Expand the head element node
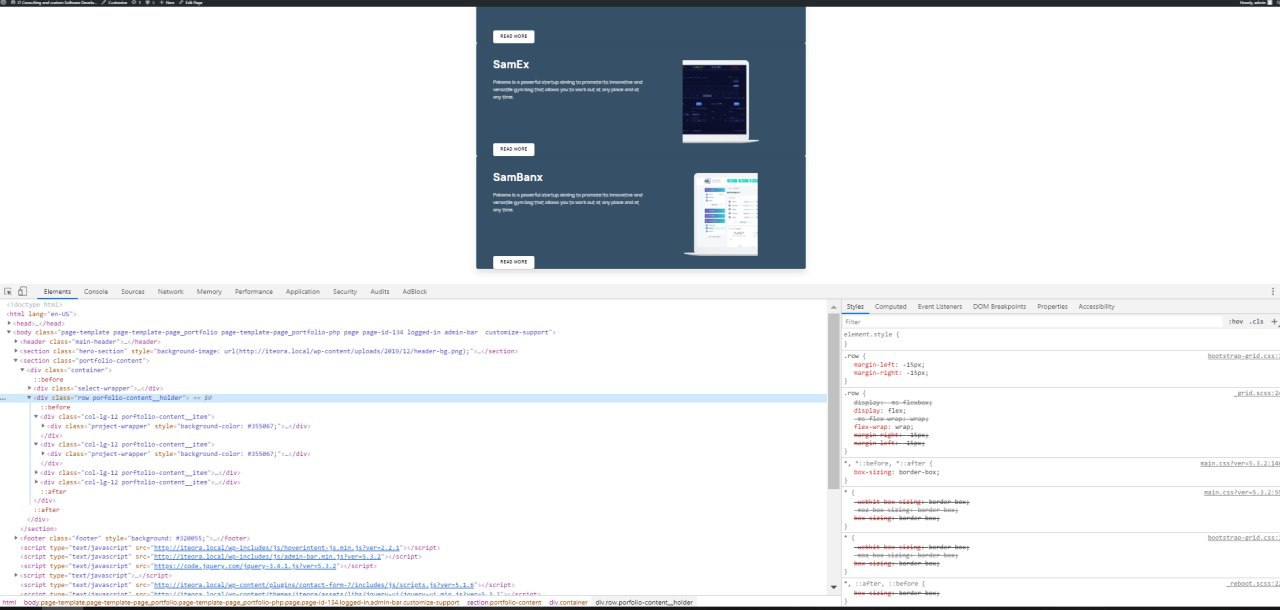The image size is (1280, 610). [10, 323]
